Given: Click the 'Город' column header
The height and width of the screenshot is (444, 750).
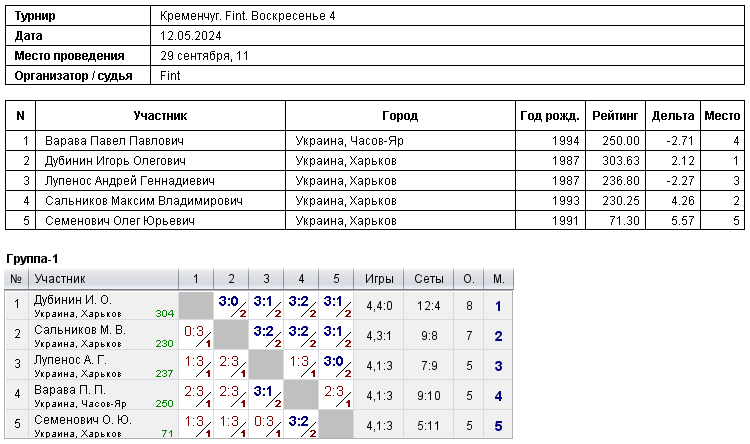Looking at the screenshot, I should (400, 116).
